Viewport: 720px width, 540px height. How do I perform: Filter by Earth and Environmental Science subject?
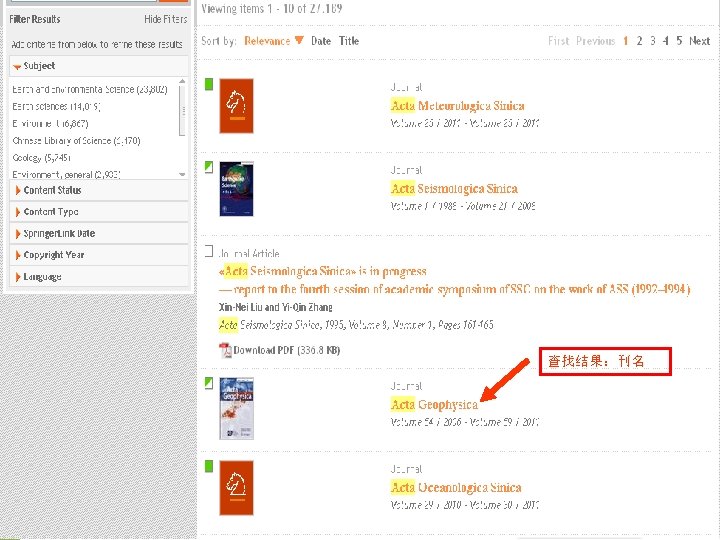pos(90,89)
